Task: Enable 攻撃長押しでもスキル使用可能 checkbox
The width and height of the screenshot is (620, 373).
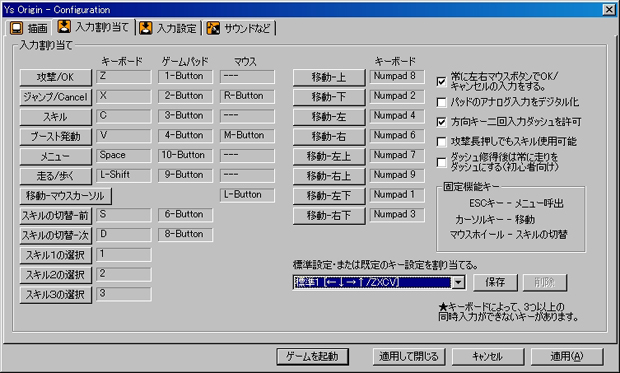Action: (x=441, y=142)
